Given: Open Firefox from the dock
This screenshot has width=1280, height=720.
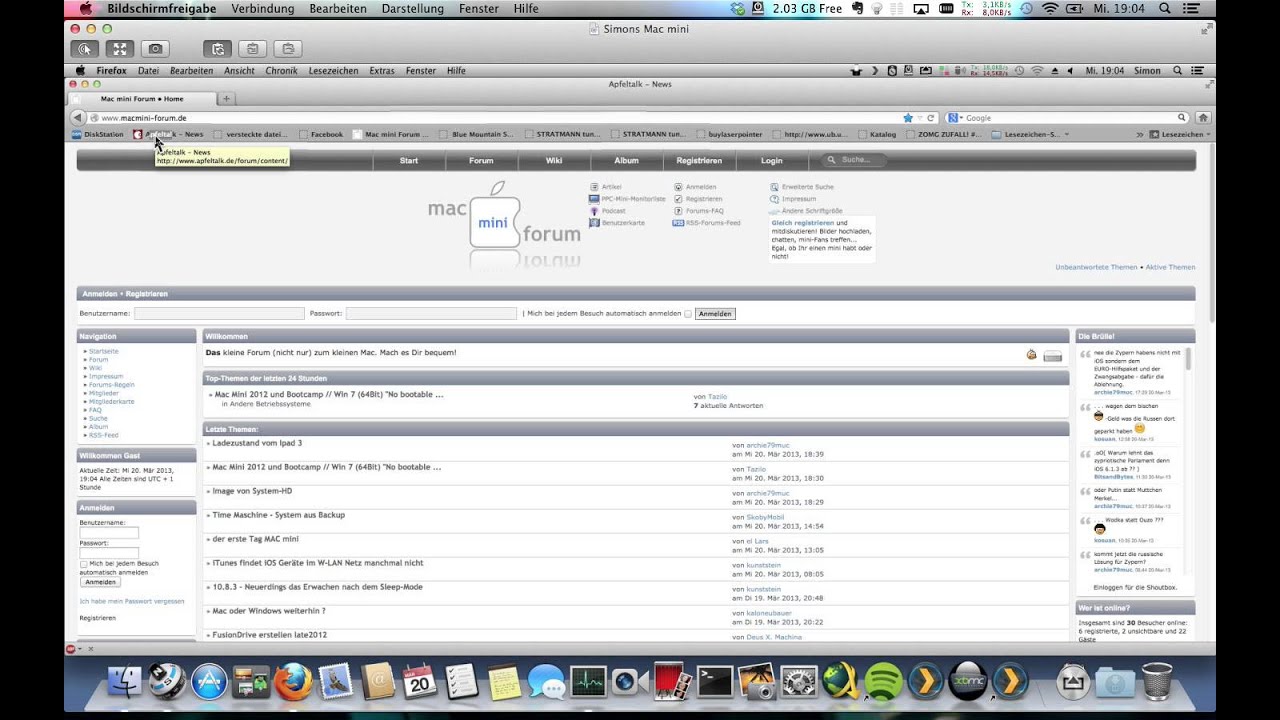Looking at the screenshot, I should pyautogui.click(x=294, y=681).
